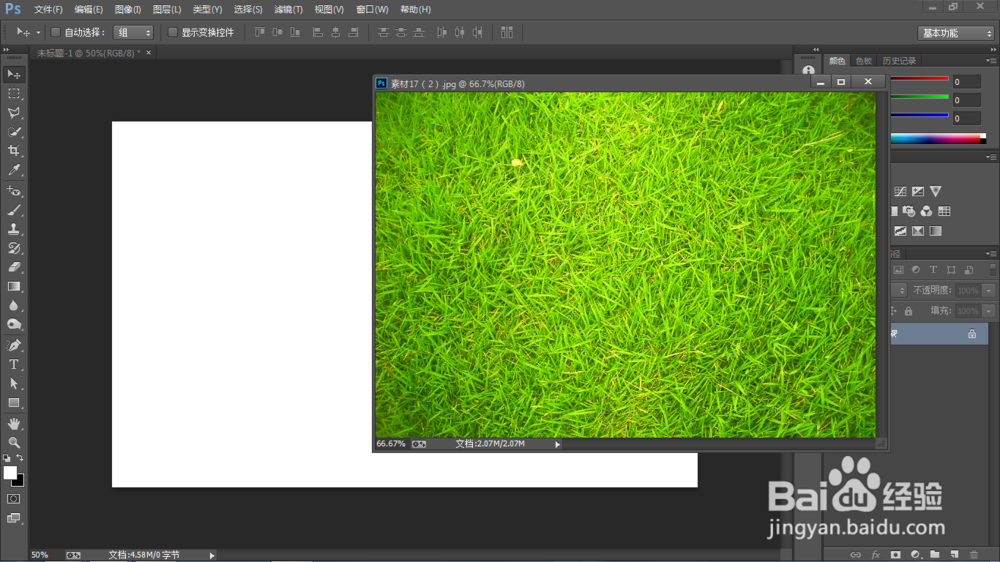Swap foreground and background colors
Image resolution: width=1000 pixels, height=562 pixels.
pyautogui.click(x=20, y=458)
